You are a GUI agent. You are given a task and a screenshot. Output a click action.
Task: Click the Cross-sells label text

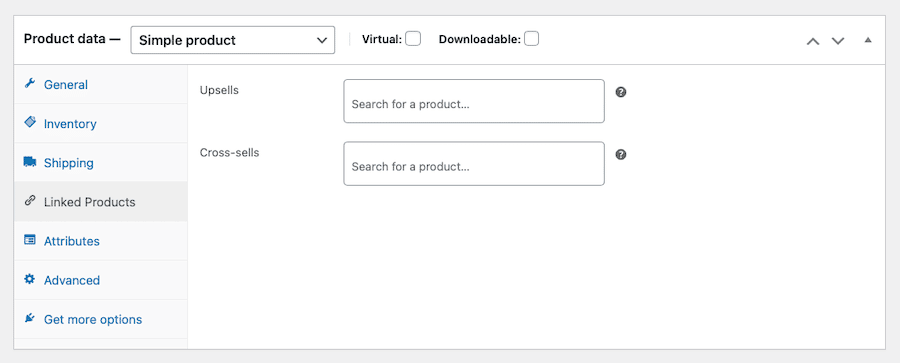coord(230,153)
